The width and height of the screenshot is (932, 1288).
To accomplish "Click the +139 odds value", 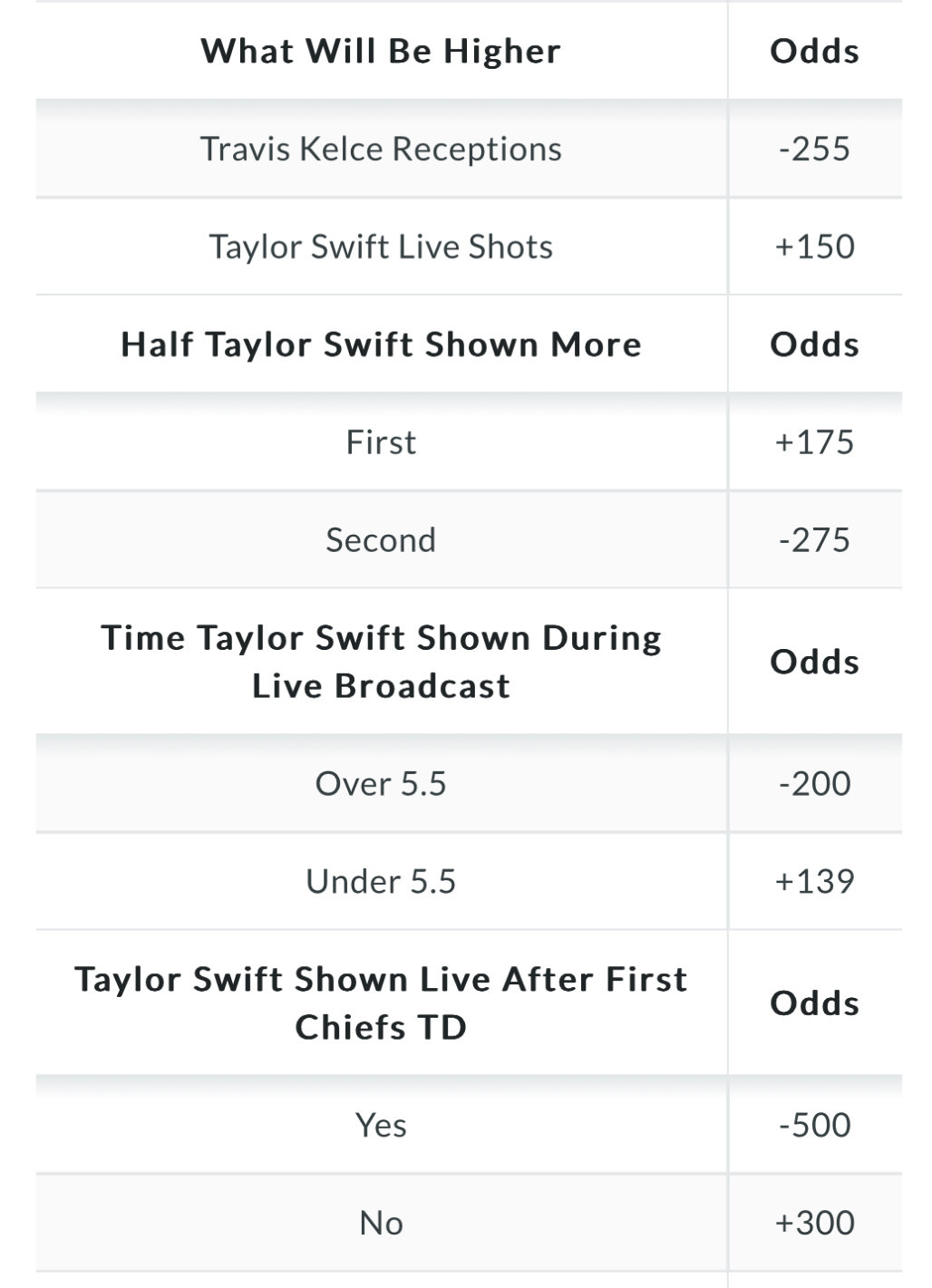I will click(814, 881).
